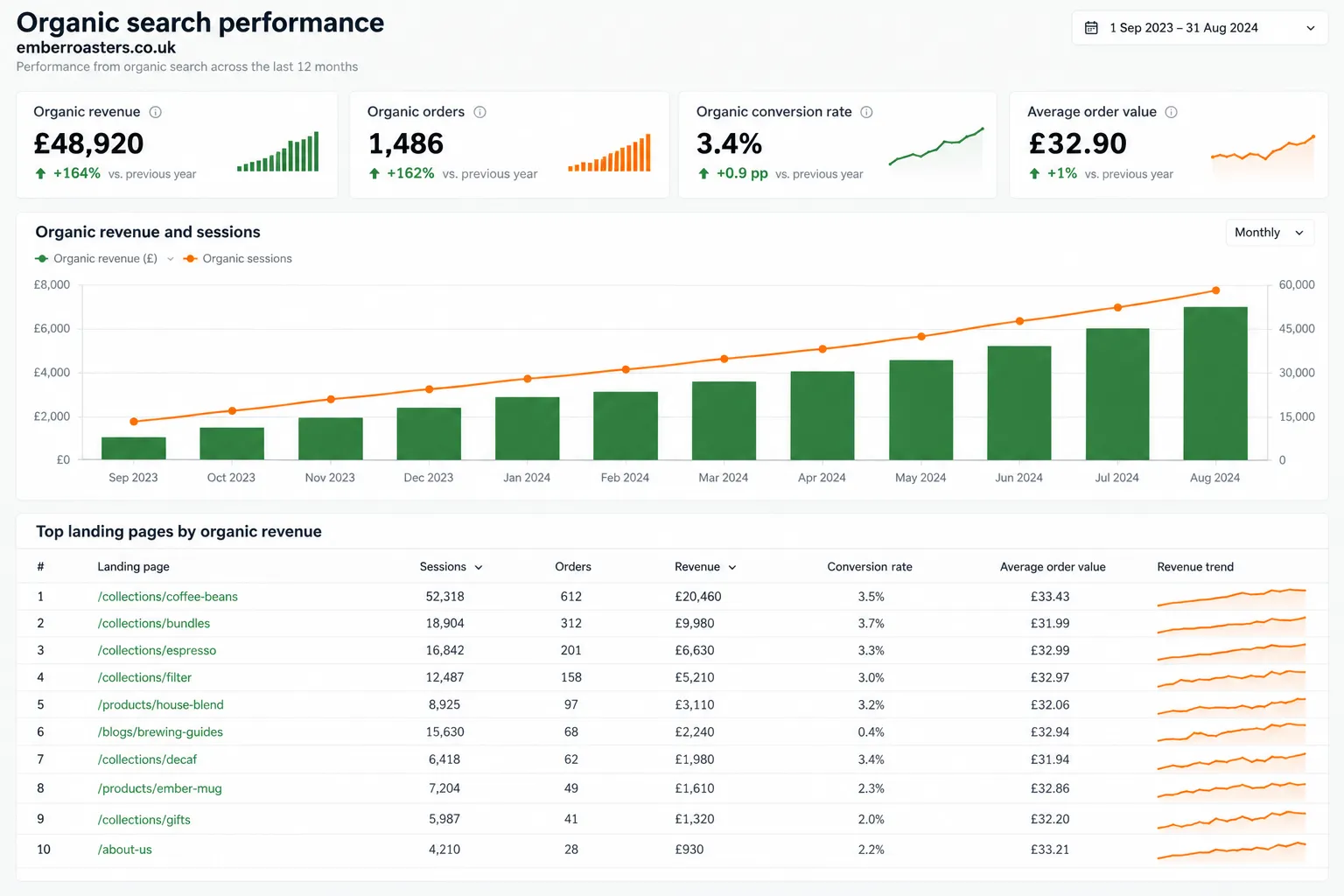Expand the Organic revenue (£) metric chevron
Screen dimensions: 1344x896
(x=171, y=259)
